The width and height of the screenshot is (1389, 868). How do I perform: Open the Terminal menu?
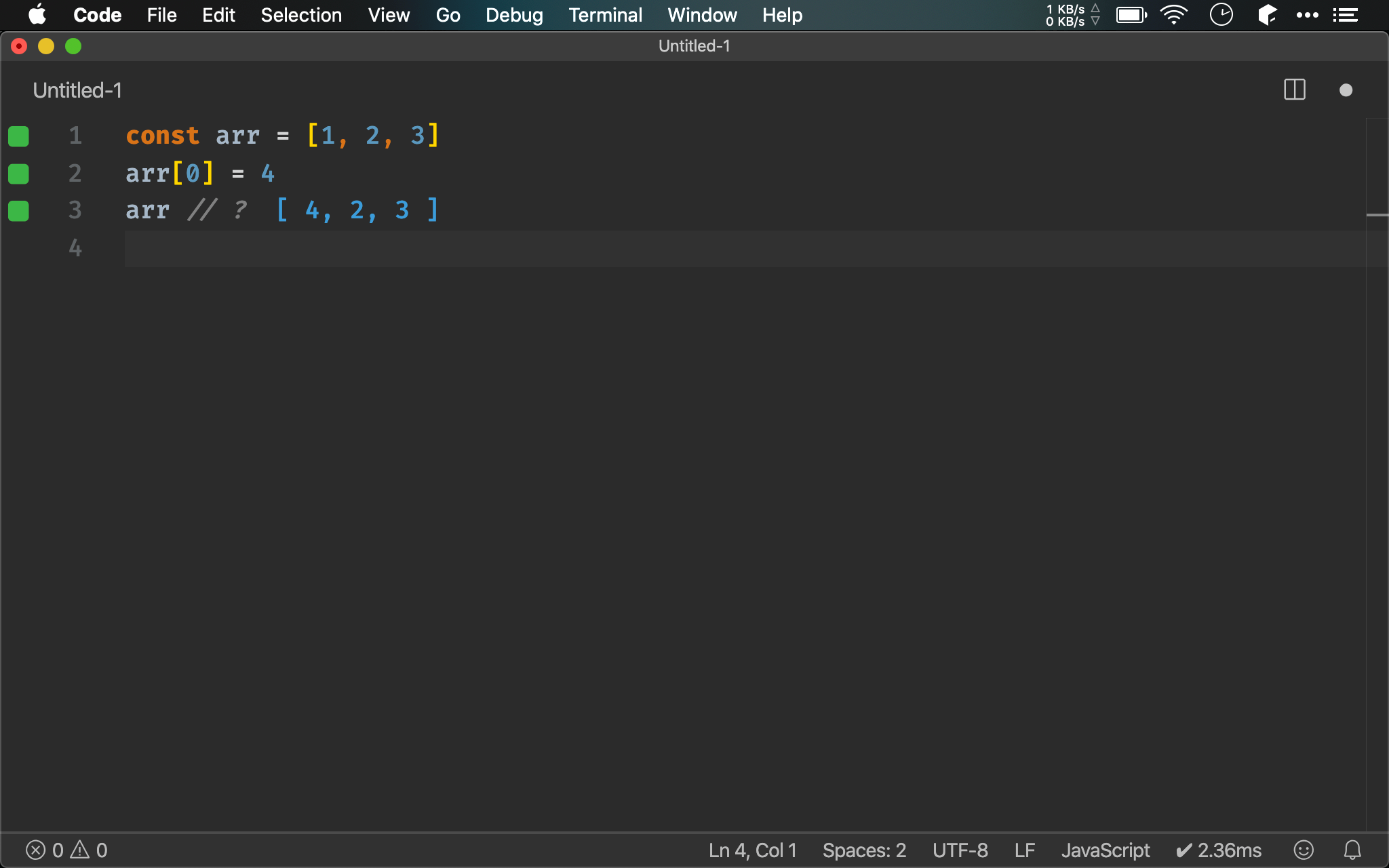pos(605,15)
